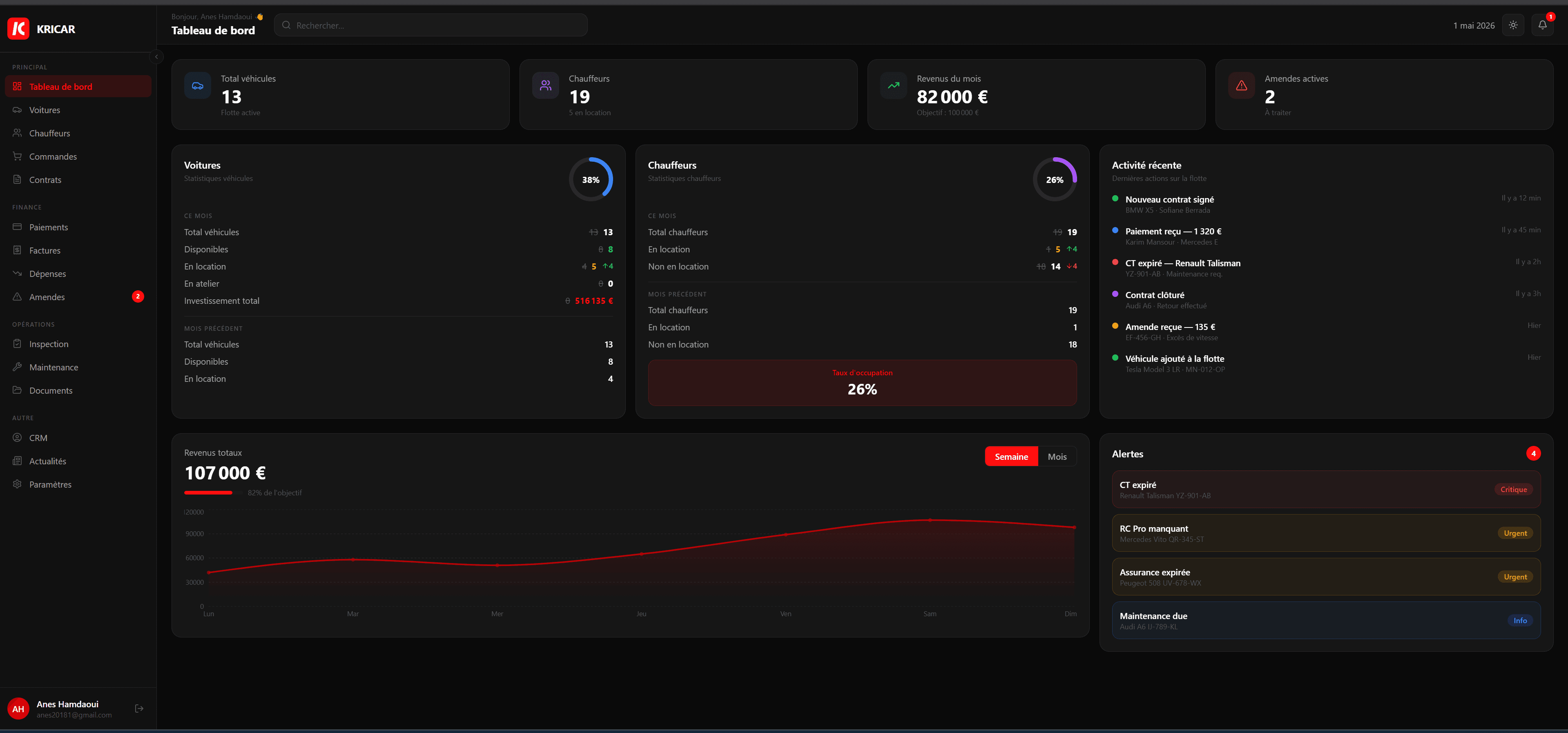Collapse the sidebar with the chevron button
The image size is (1568, 733).
tap(156, 57)
